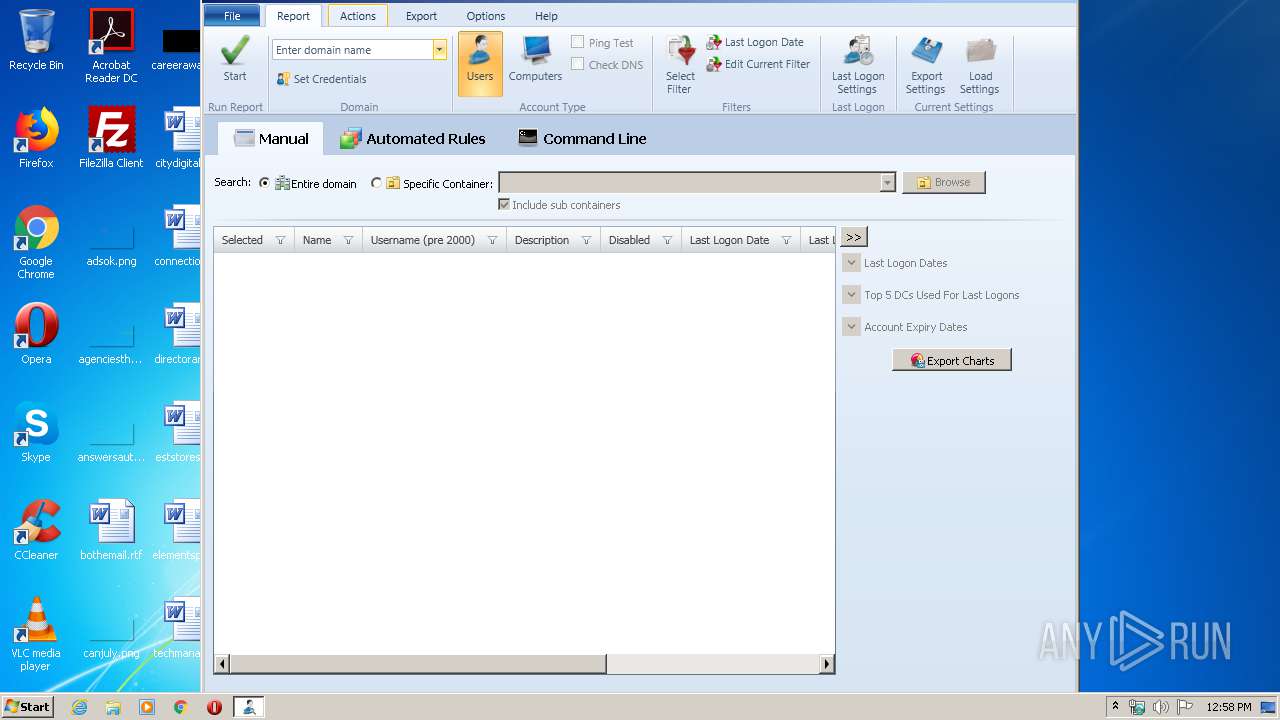
Task: Open Edit Current Filter
Action: 758,64
